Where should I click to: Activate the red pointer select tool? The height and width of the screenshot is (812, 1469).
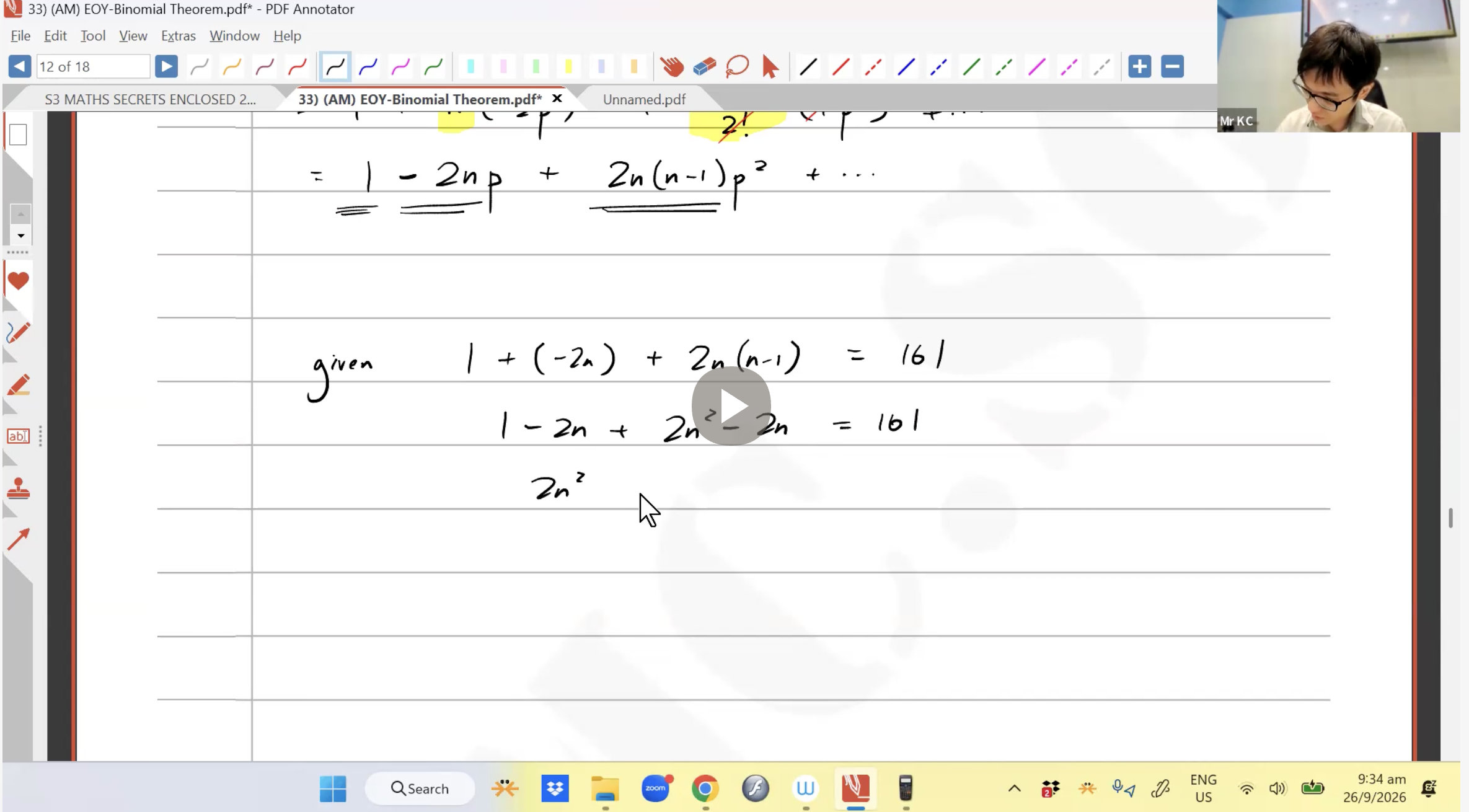pyautogui.click(x=770, y=66)
